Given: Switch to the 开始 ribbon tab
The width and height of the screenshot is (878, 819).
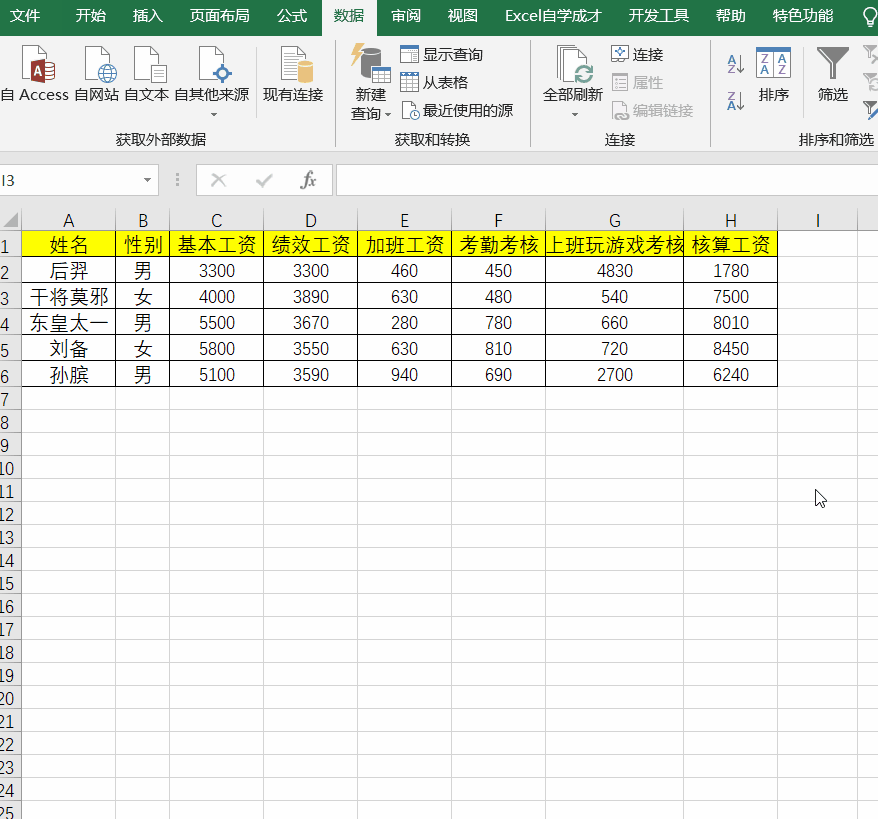Looking at the screenshot, I should [89, 16].
